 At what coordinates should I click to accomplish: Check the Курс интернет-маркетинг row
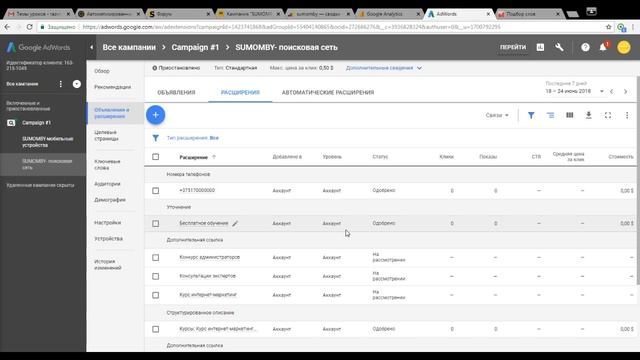click(156, 295)
